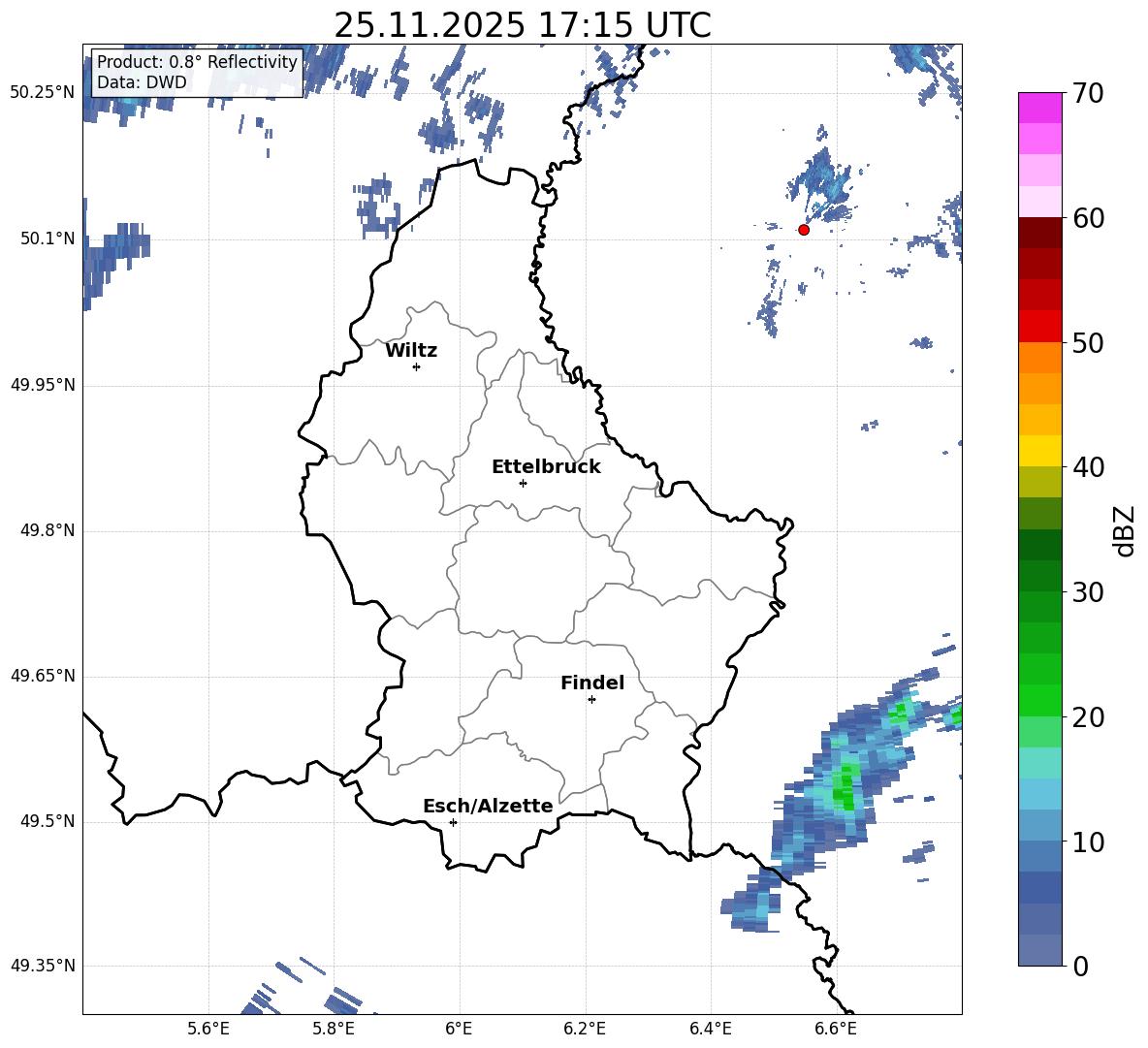The image size is (1148, 1048).
Task: Click the 70 tick label on colorbar
Action: coord(1088,94)
